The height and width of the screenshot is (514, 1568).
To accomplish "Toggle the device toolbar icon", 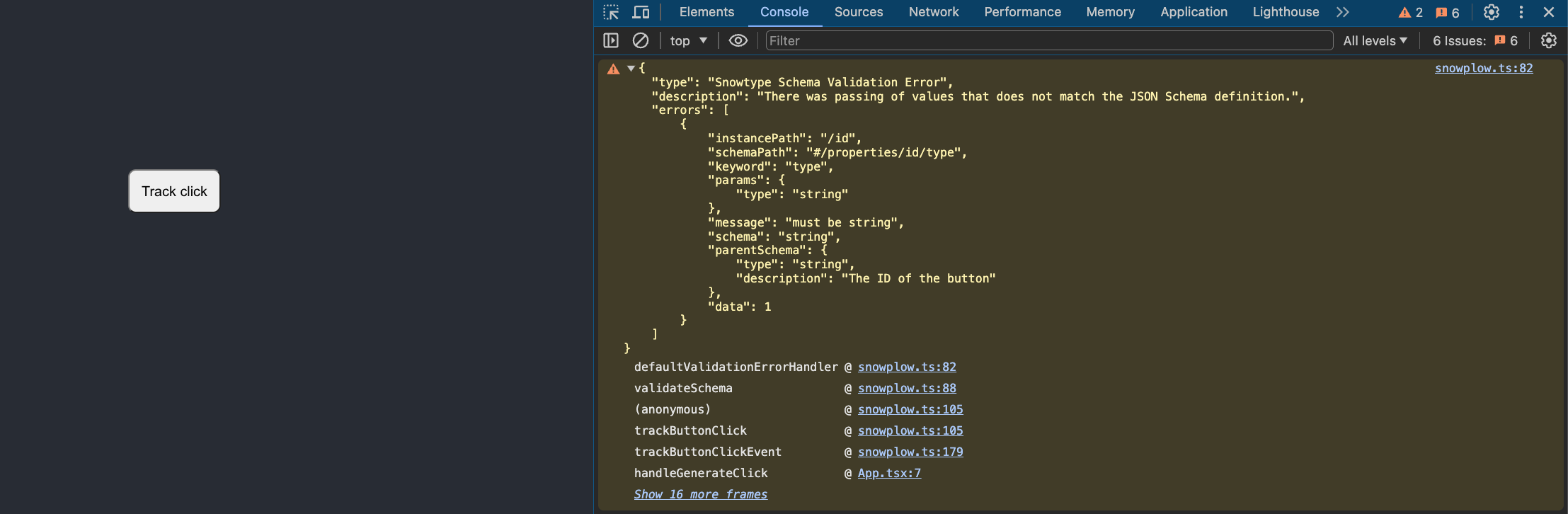I will 641,12.
